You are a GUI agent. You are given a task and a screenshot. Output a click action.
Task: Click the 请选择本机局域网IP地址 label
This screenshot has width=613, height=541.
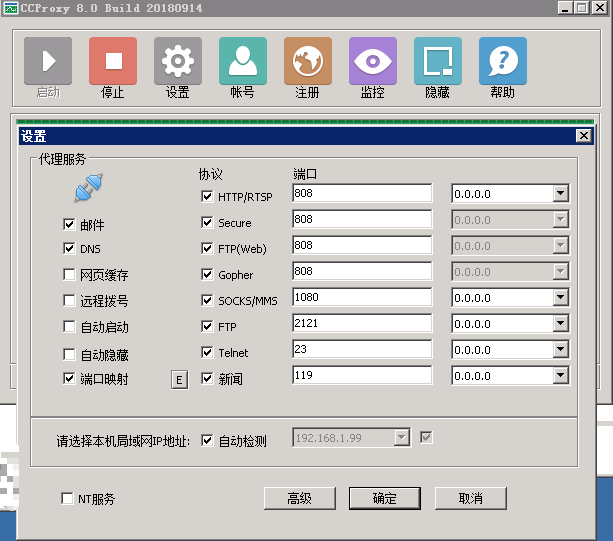(x=123, y=441)
